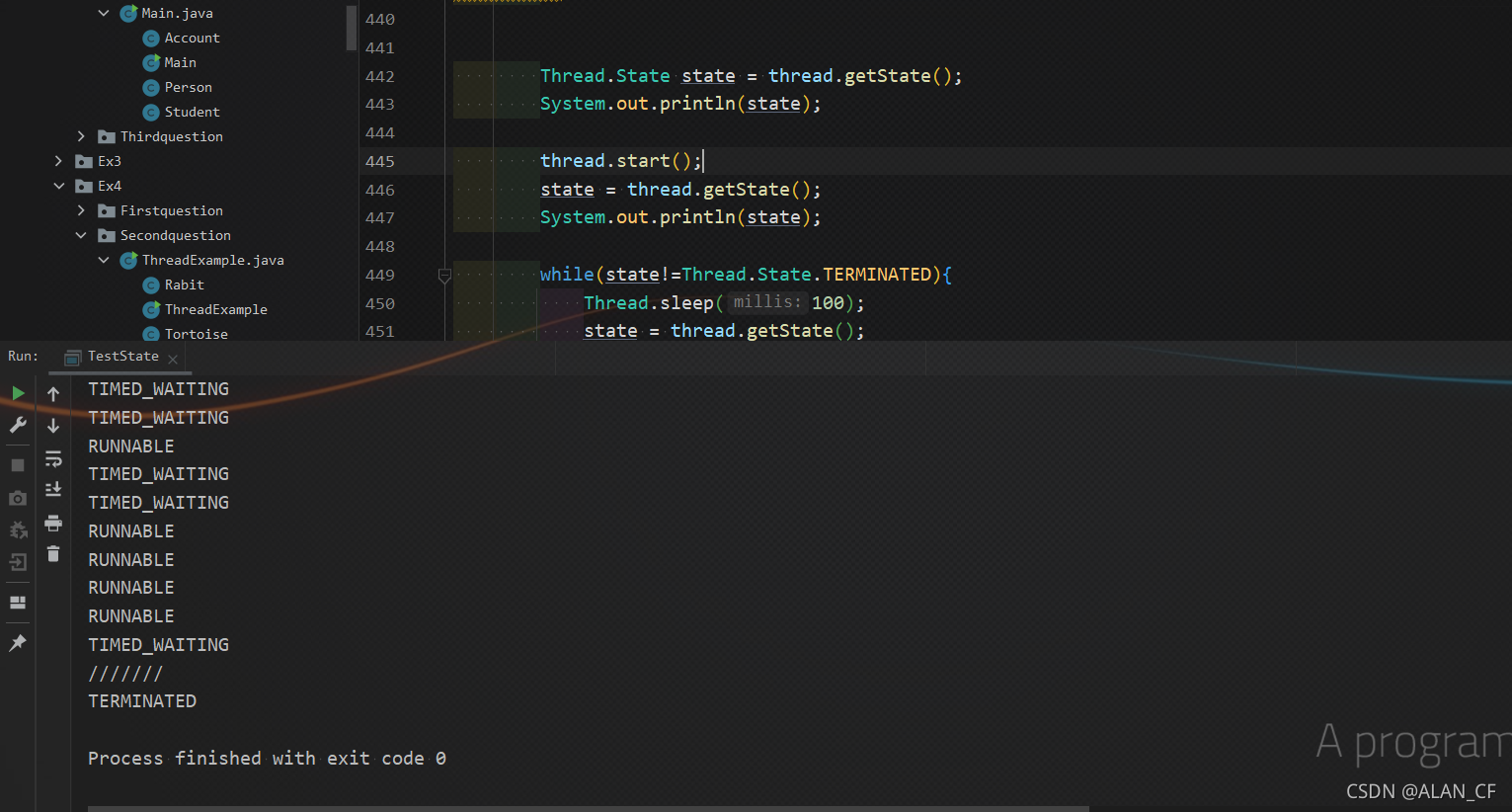Select the Tortoise class

(x=196, y=334)
